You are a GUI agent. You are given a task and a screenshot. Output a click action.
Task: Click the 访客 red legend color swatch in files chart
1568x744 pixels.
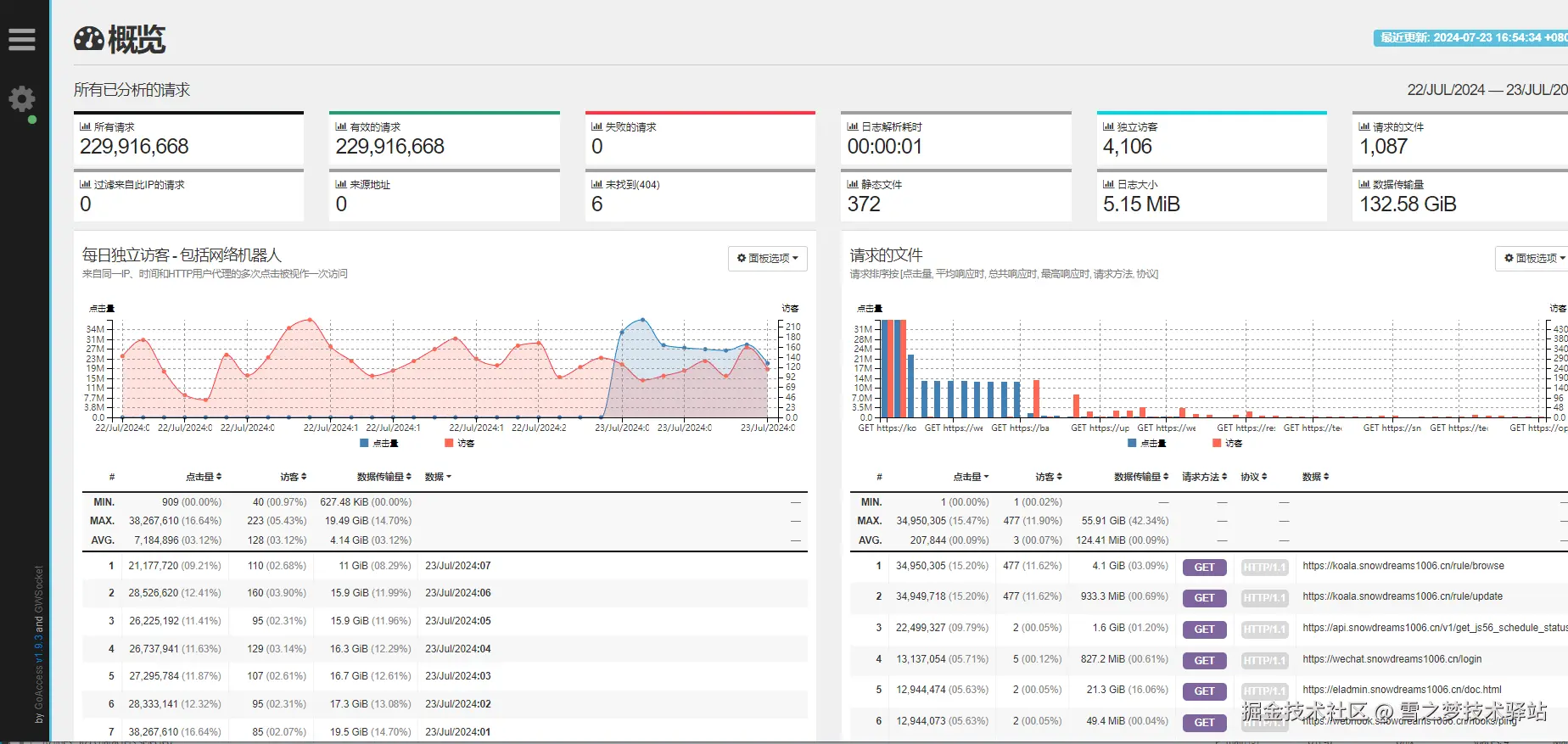(x=1217, y=443)
